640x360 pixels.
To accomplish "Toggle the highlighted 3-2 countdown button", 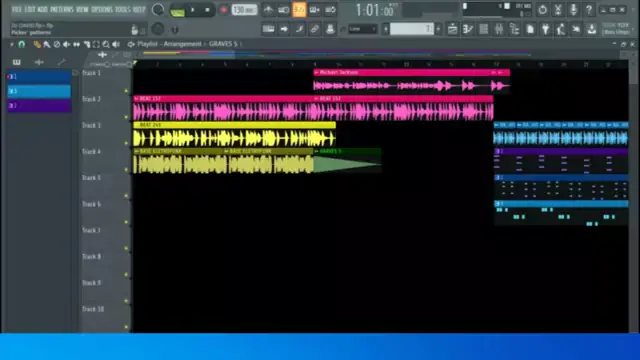I will click(x=299, y=10).
